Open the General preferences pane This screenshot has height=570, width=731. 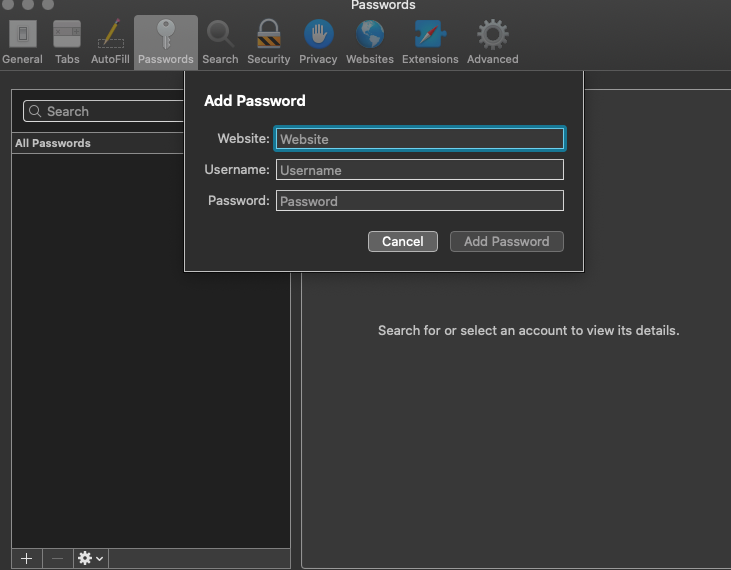point(22,42)
